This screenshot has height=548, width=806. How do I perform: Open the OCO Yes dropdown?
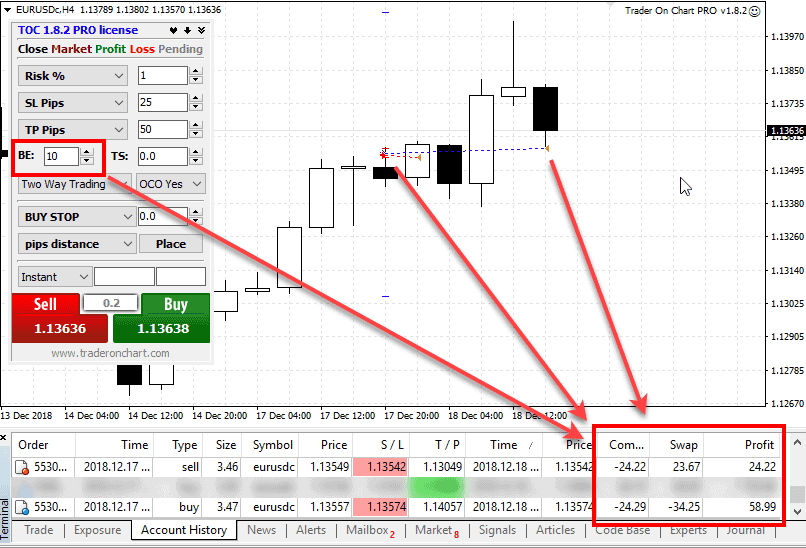(x=171, y=184)
